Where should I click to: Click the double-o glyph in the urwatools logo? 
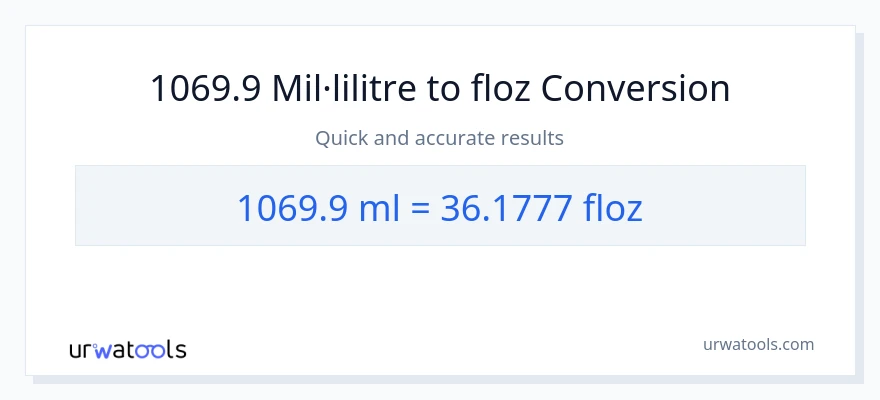click(x=152, y=350)
